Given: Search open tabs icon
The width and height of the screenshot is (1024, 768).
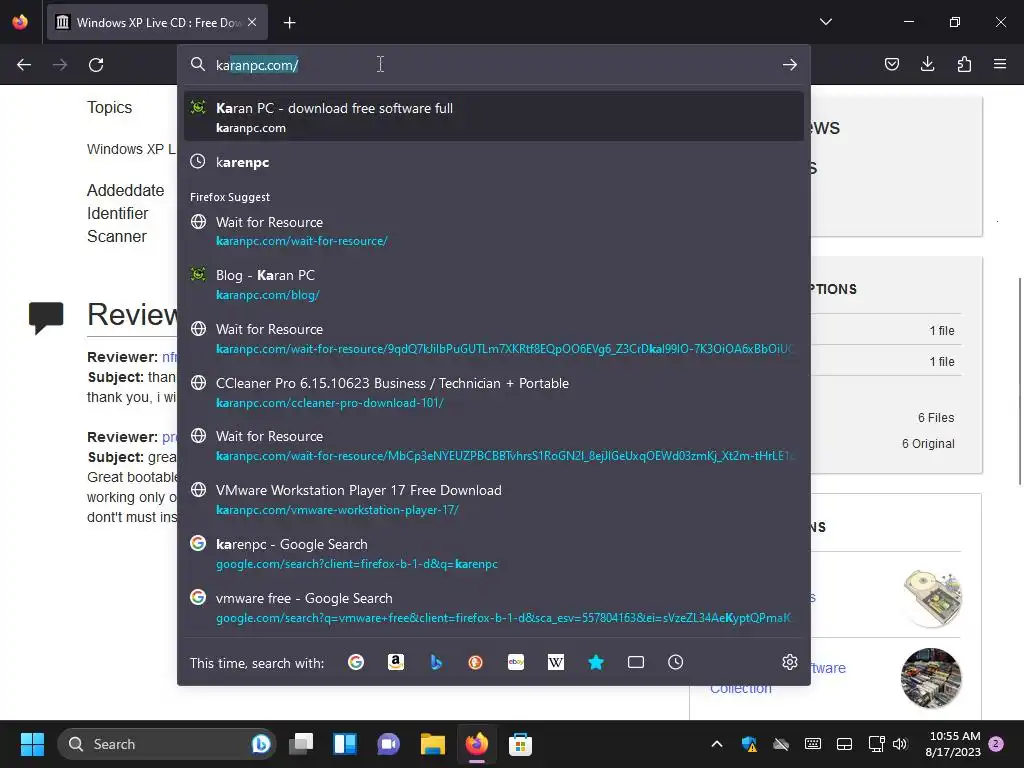Looking at the screenshot, I should pos(635,662).
